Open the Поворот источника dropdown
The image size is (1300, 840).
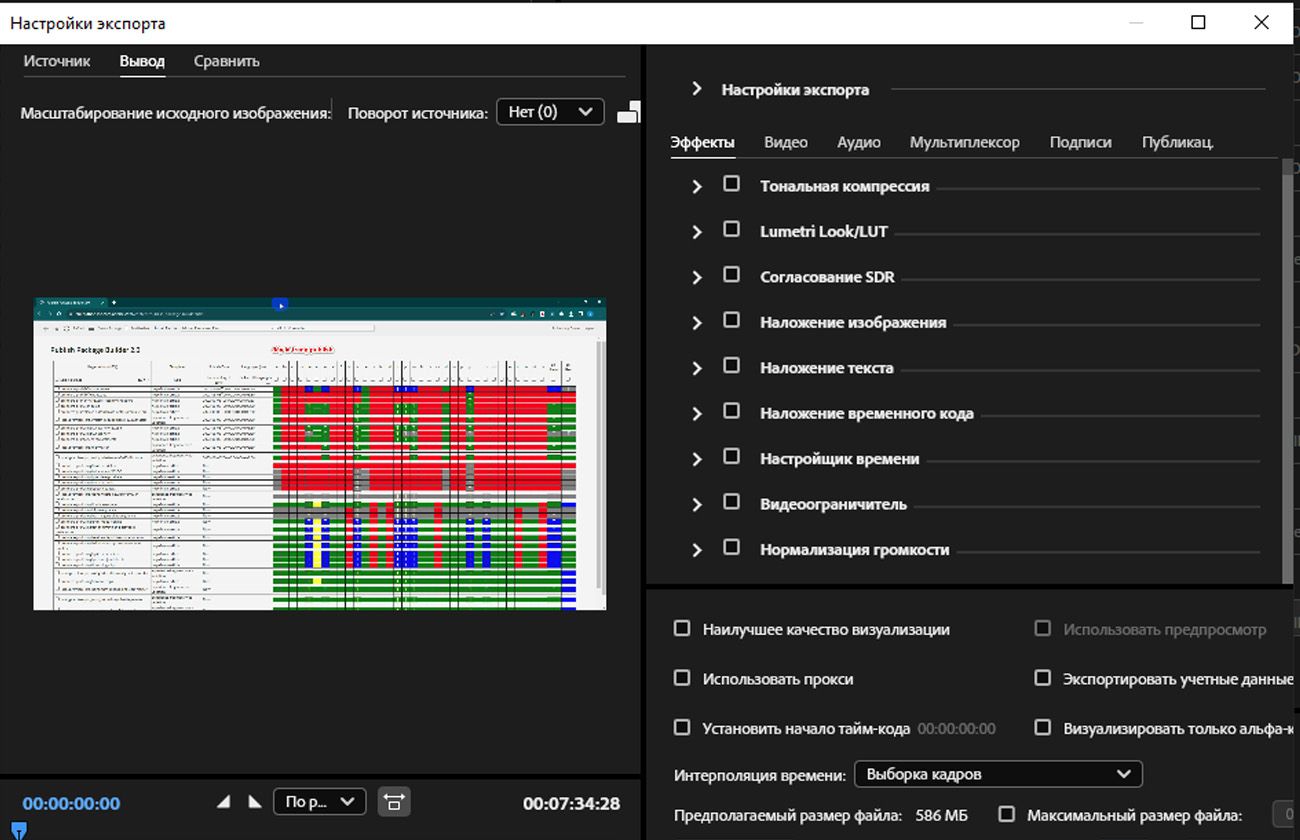(550, 112)
